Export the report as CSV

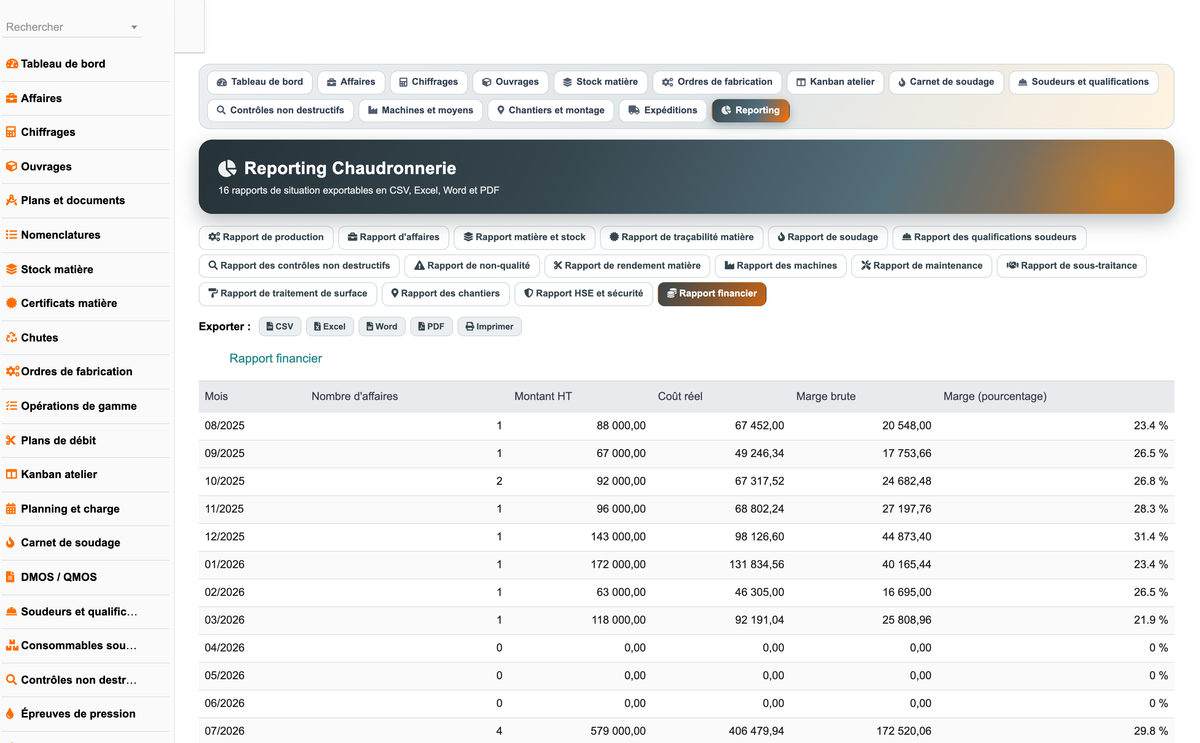point(280,327)
